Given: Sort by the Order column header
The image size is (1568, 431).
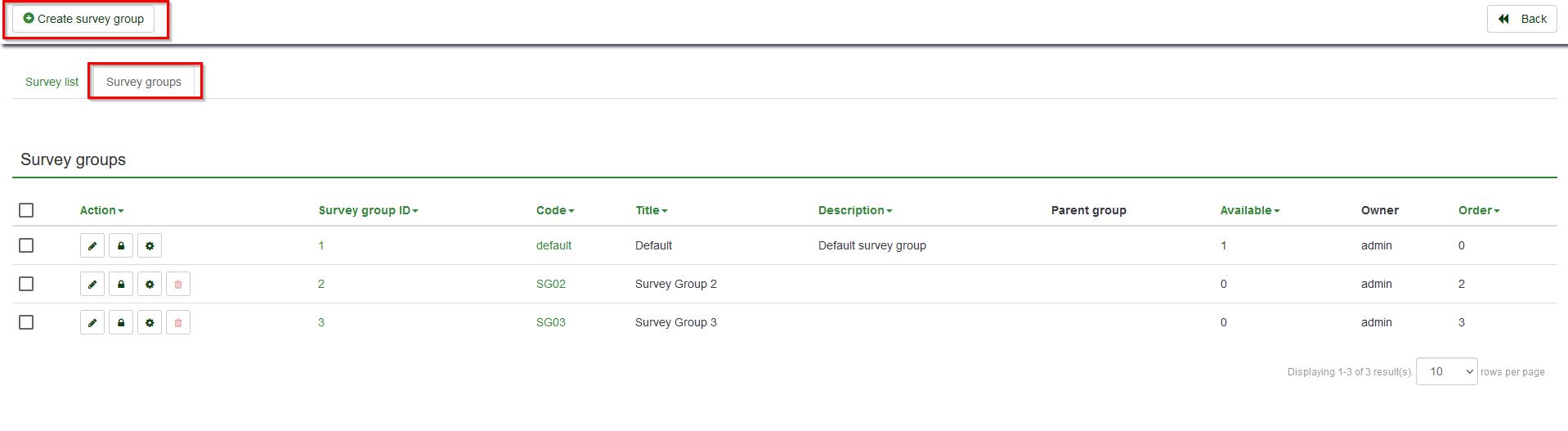Looking at the screenshot, I should tap(1479, 210).
